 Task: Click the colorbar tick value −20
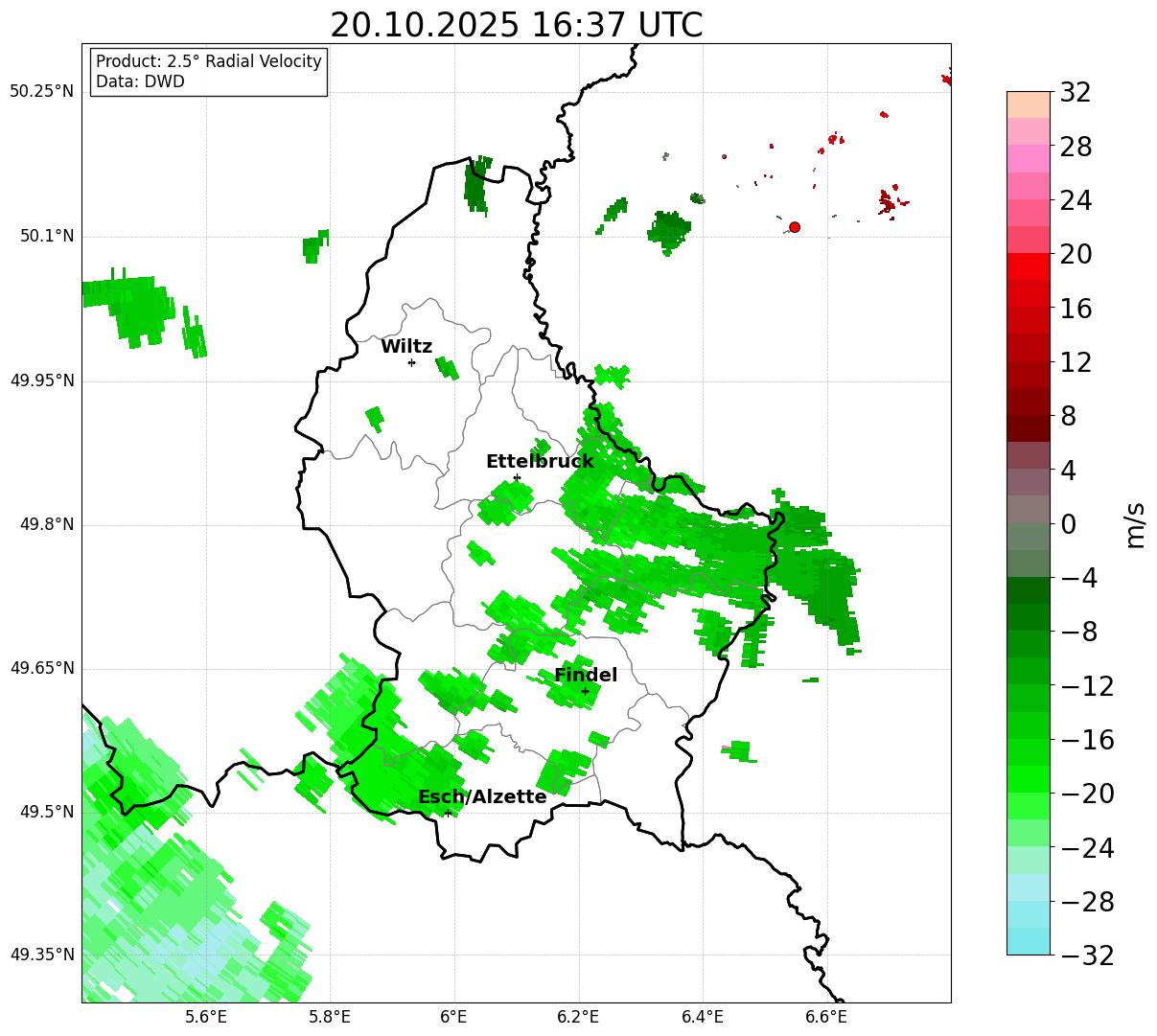[1087, 794]
